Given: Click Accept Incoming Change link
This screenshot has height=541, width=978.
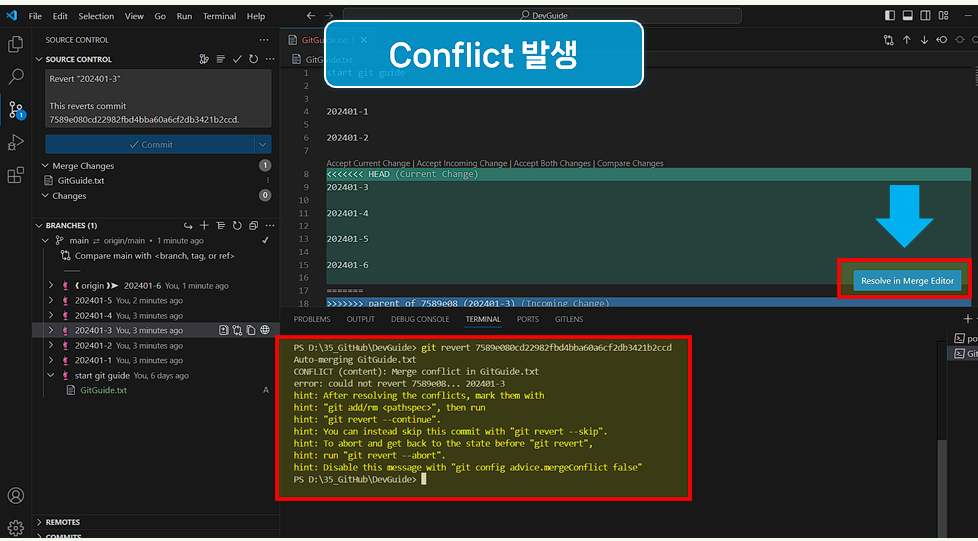Looking at the screenshot, I should click(x=462, y=163).
